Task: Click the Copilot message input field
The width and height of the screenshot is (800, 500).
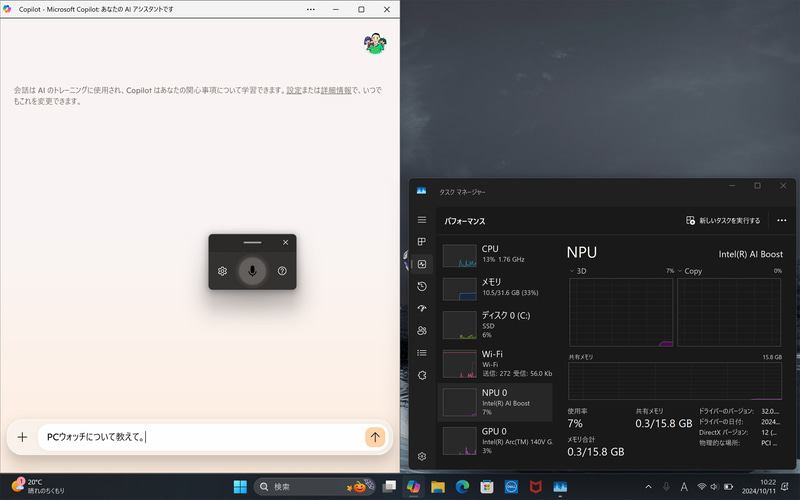Action: pos(201,437)
